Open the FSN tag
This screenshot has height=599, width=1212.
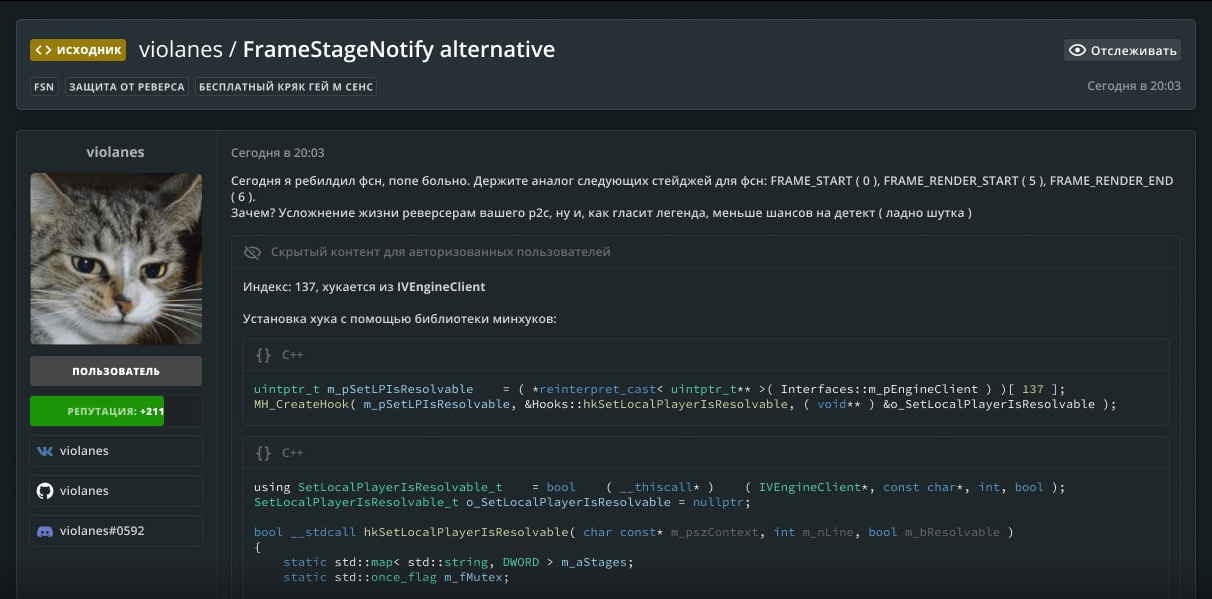(44, 87)
